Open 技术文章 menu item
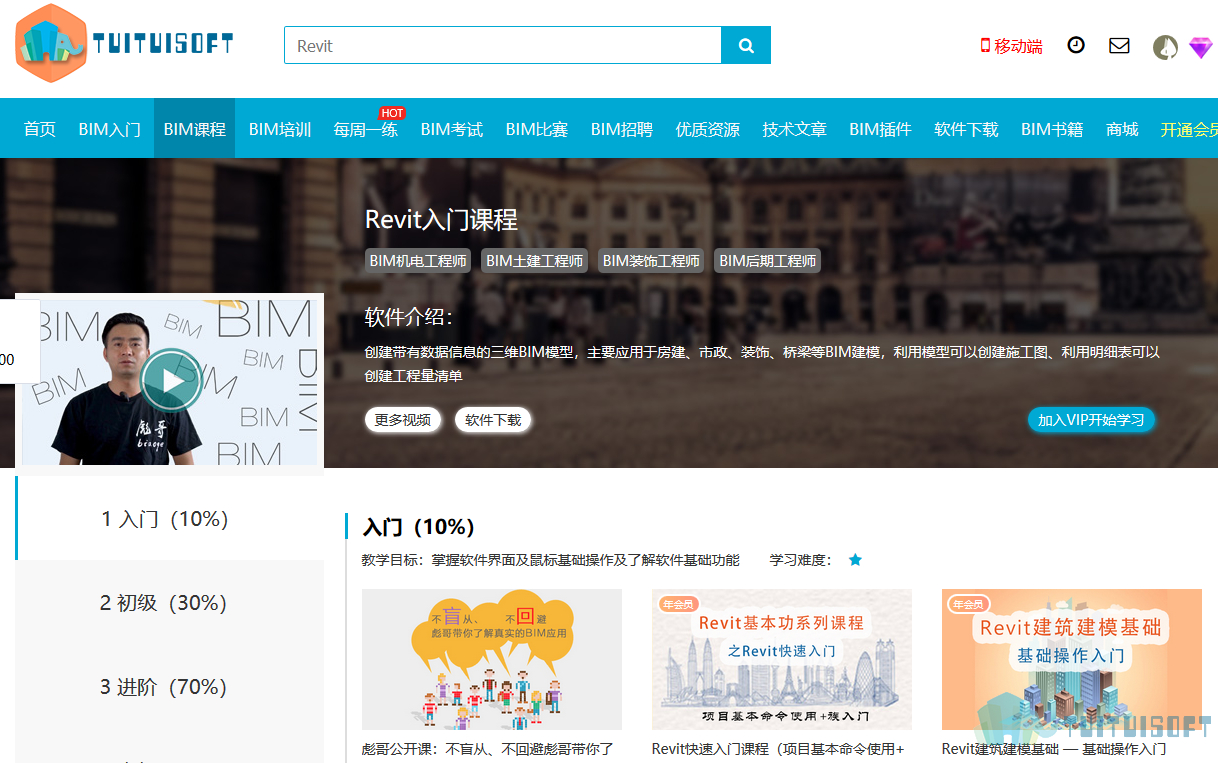Image resolution: width=1218 pixels, height=763 pixels. click(795, 129)
